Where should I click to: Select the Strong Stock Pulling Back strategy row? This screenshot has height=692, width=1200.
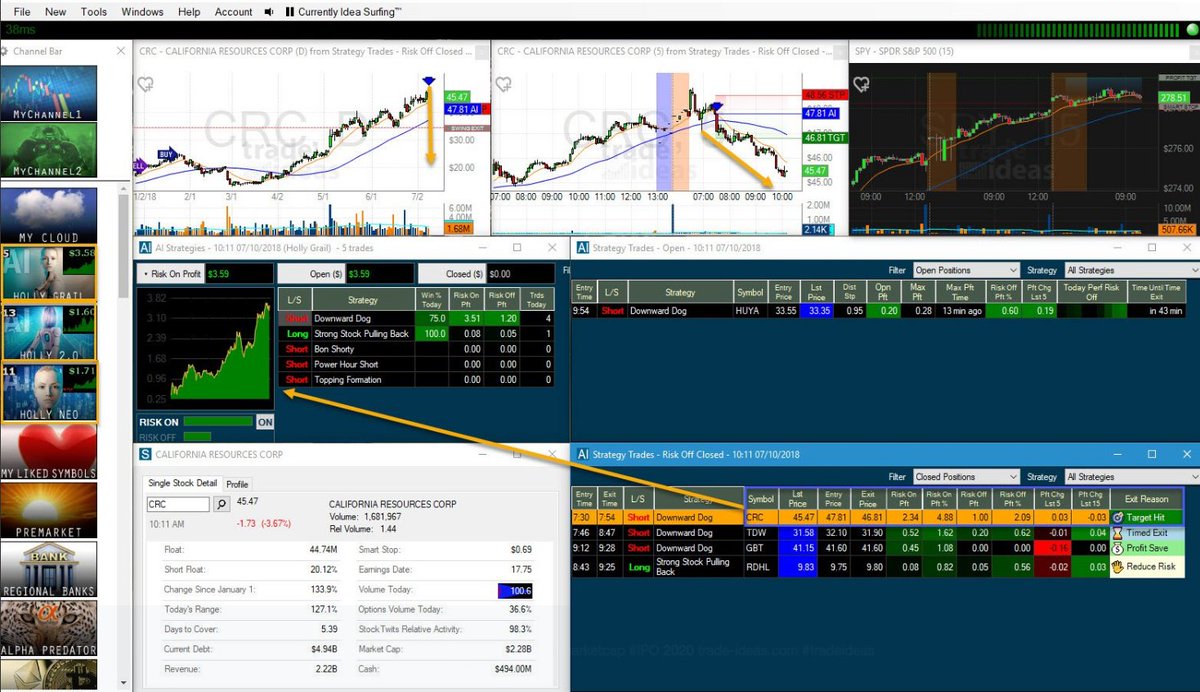pos(417,334)
